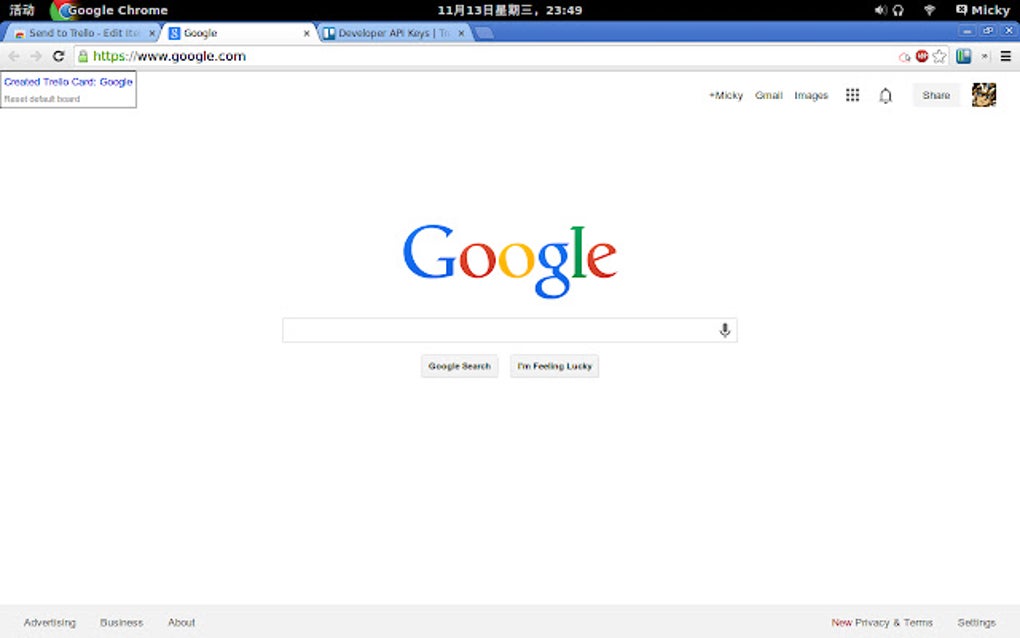Click the profile avatar picture

[984, 95]
